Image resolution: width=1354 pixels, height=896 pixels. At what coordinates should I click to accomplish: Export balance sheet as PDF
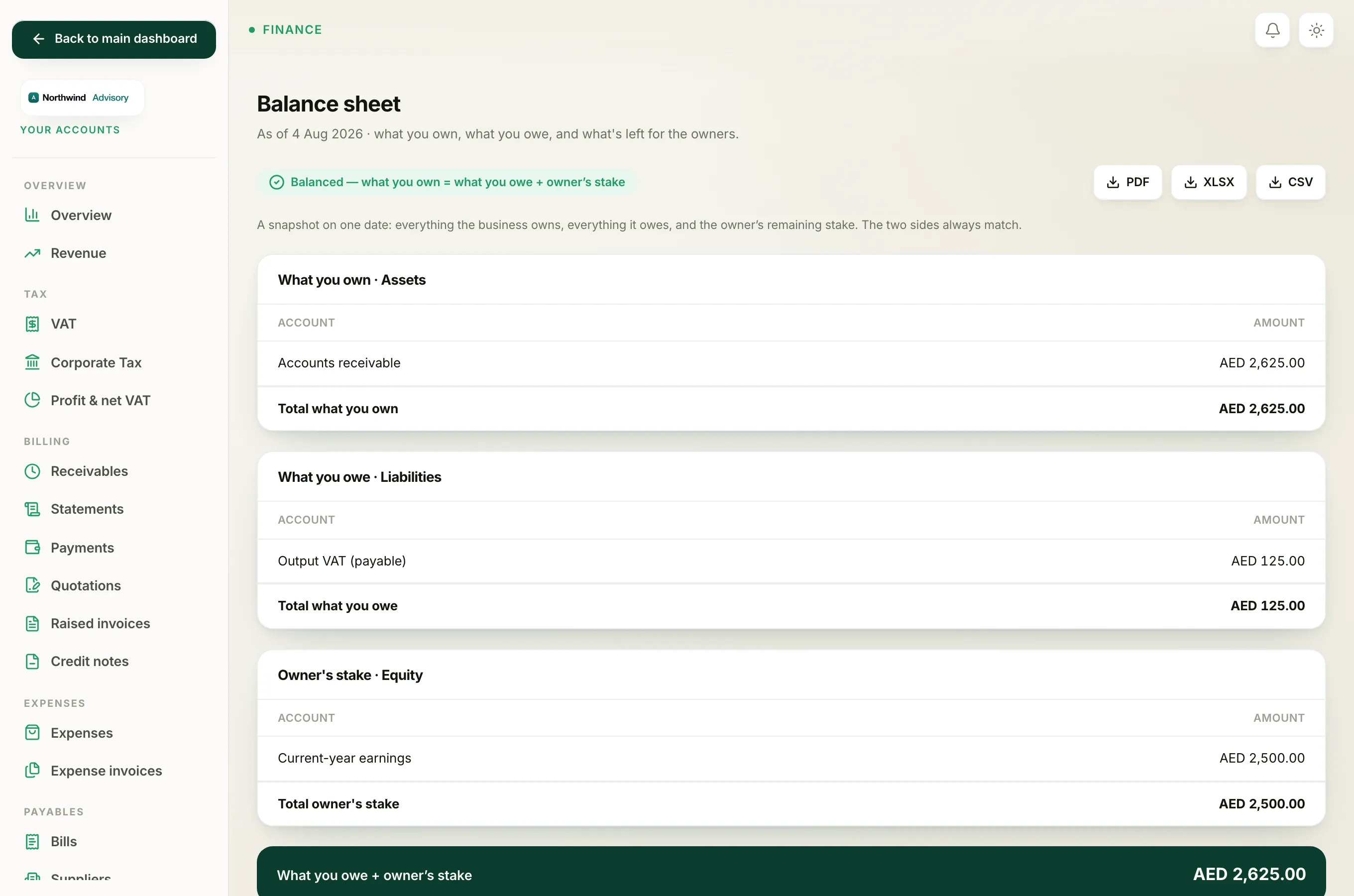(x=1127, y=182)
